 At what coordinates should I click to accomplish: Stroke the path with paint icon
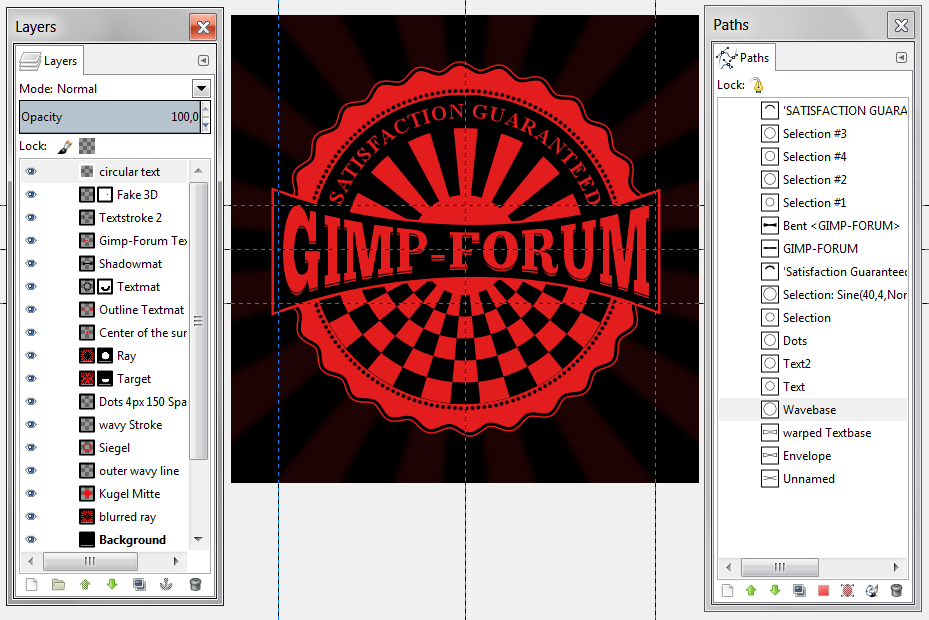872,590
